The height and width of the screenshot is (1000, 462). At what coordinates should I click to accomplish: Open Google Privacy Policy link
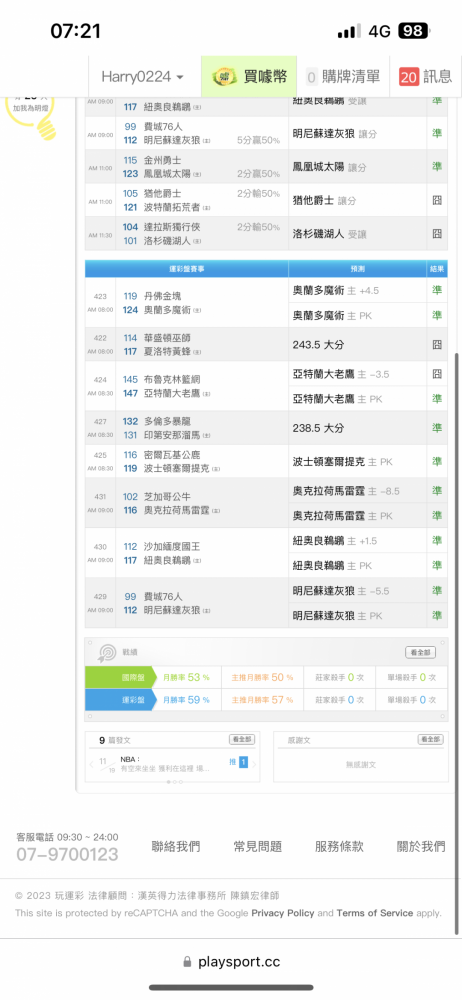pos(283,913)
